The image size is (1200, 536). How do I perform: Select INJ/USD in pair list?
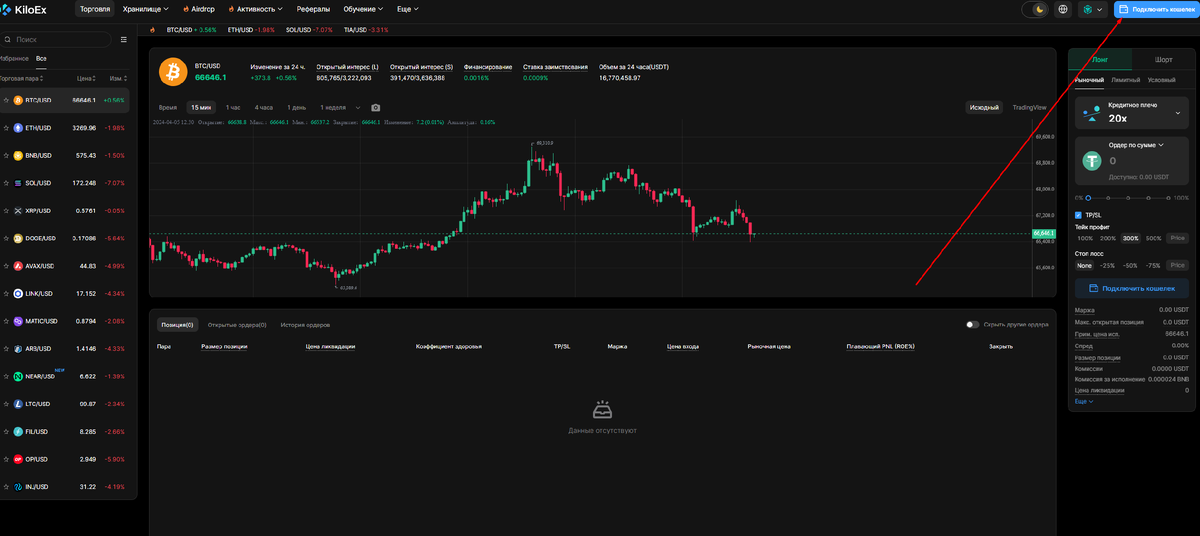pos(66,487)
